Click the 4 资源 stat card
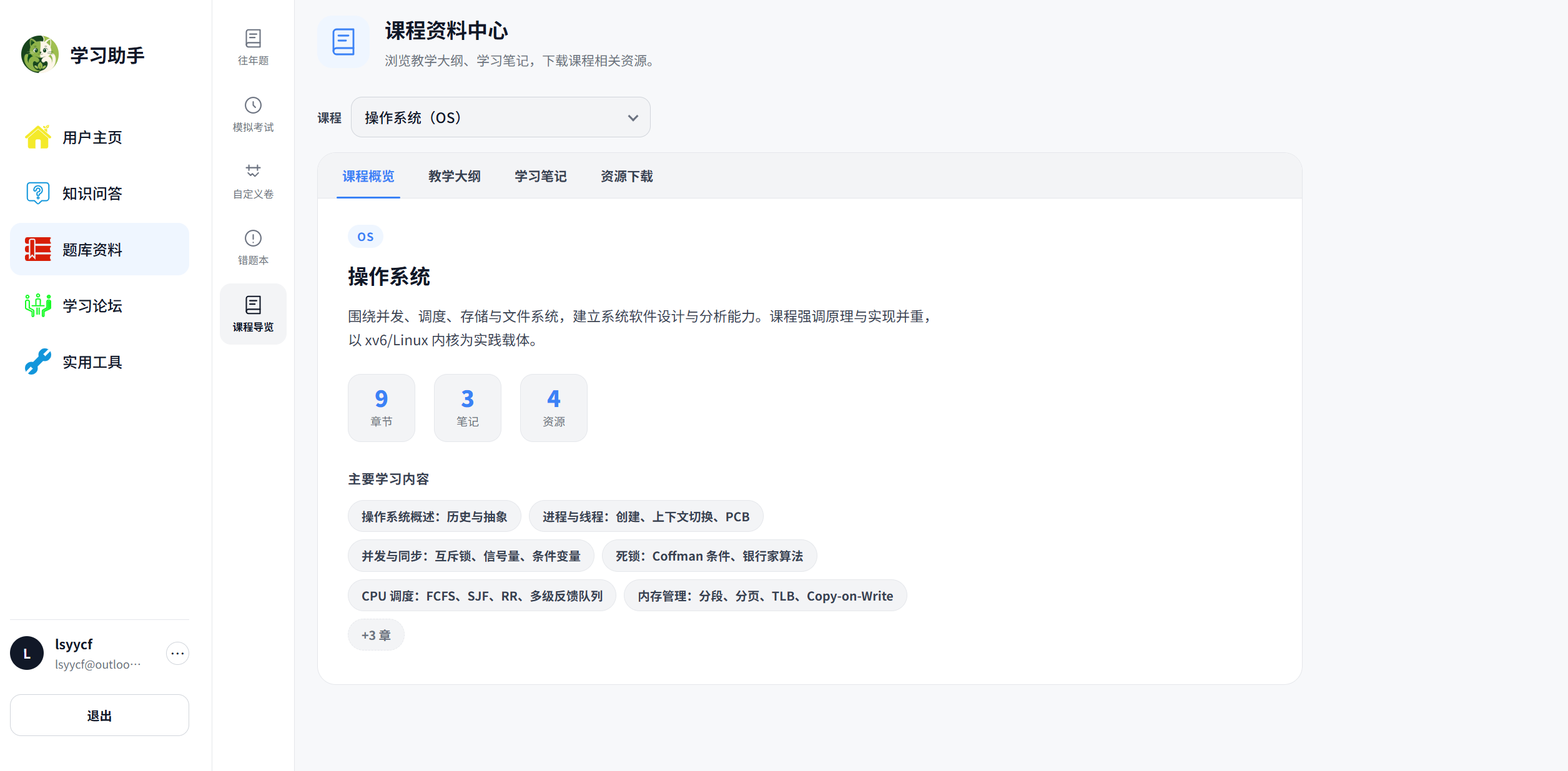Screen dimensions: 1568x771 point(554,408)
